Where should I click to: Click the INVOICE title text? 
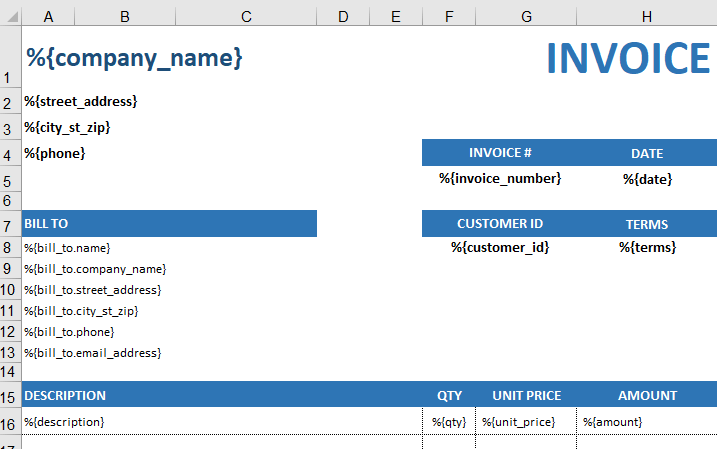click(x=628, y=58)
